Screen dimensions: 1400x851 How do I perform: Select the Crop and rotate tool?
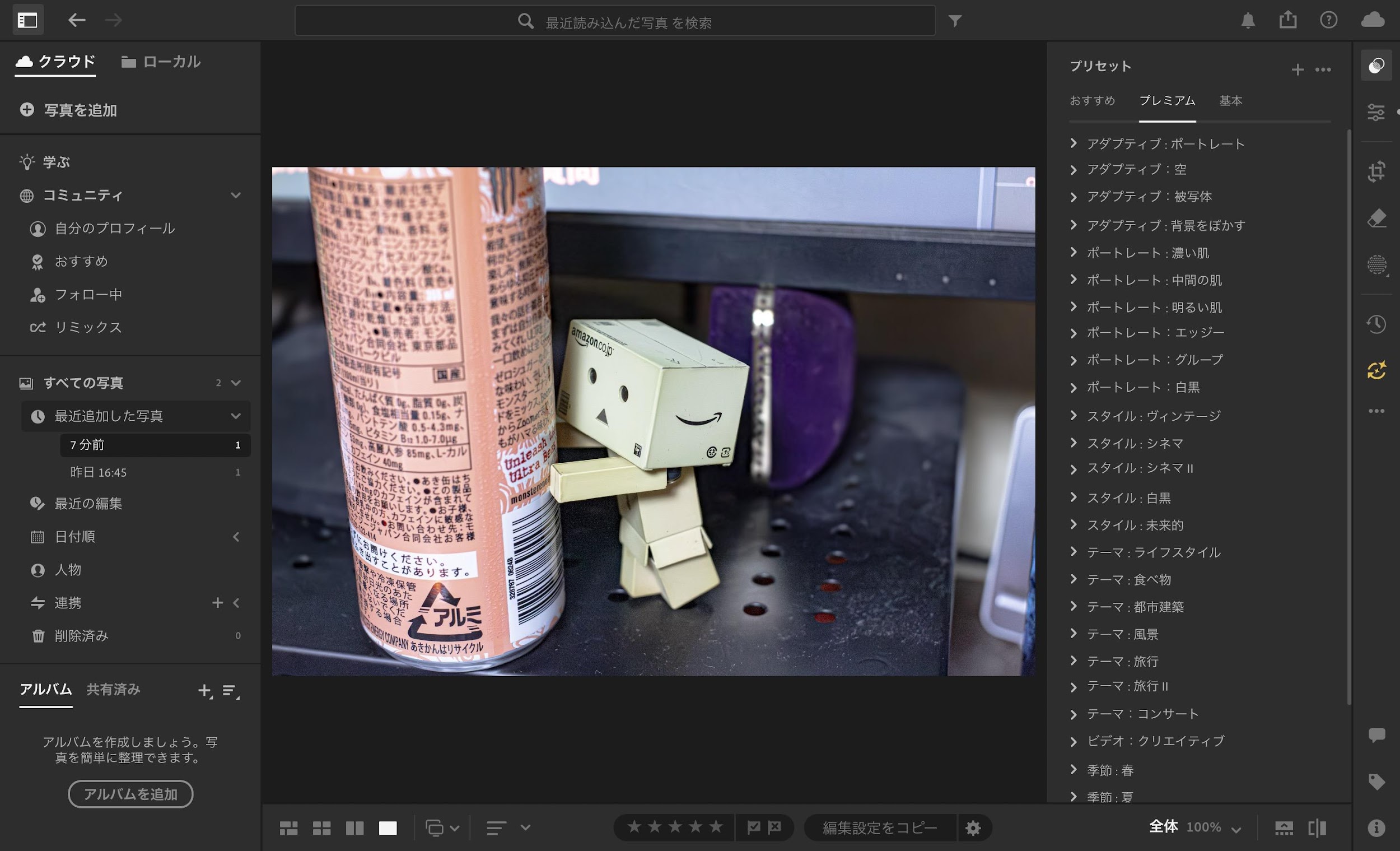1376,171
